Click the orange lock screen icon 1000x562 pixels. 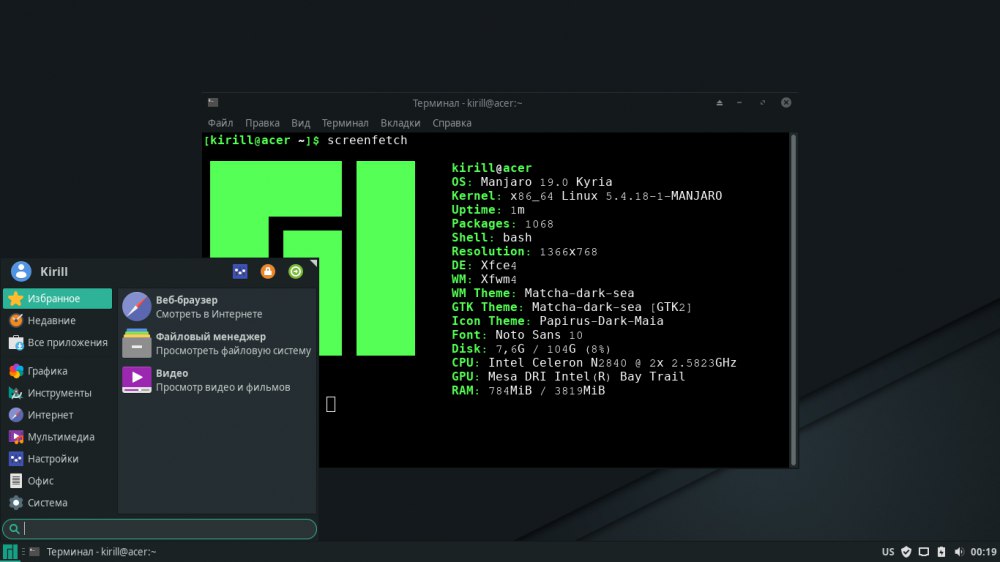pos(268,272)
